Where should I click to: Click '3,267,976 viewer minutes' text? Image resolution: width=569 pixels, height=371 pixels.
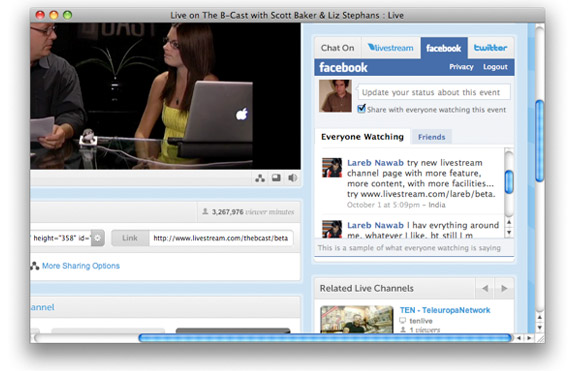pyautogui.click(x=253, y=212)
